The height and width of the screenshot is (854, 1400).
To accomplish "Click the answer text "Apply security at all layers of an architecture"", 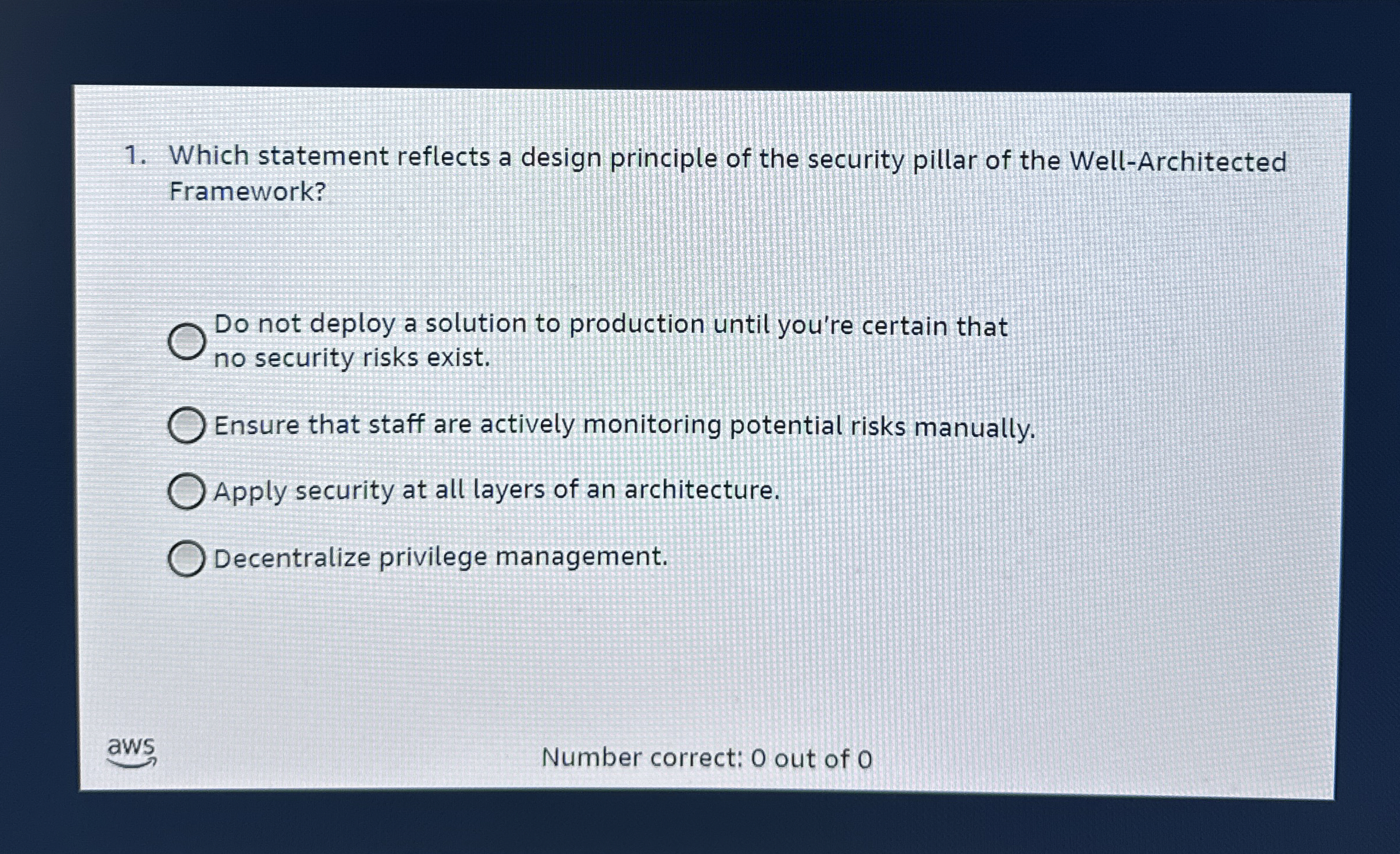I will [494, 491].
